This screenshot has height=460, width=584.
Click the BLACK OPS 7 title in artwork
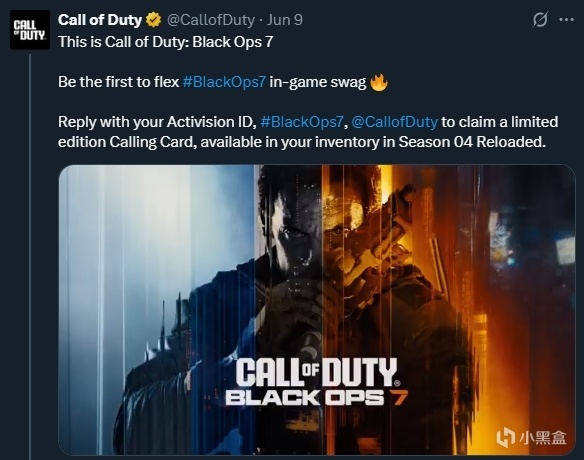pyautogui.click(x=317, y=398)
